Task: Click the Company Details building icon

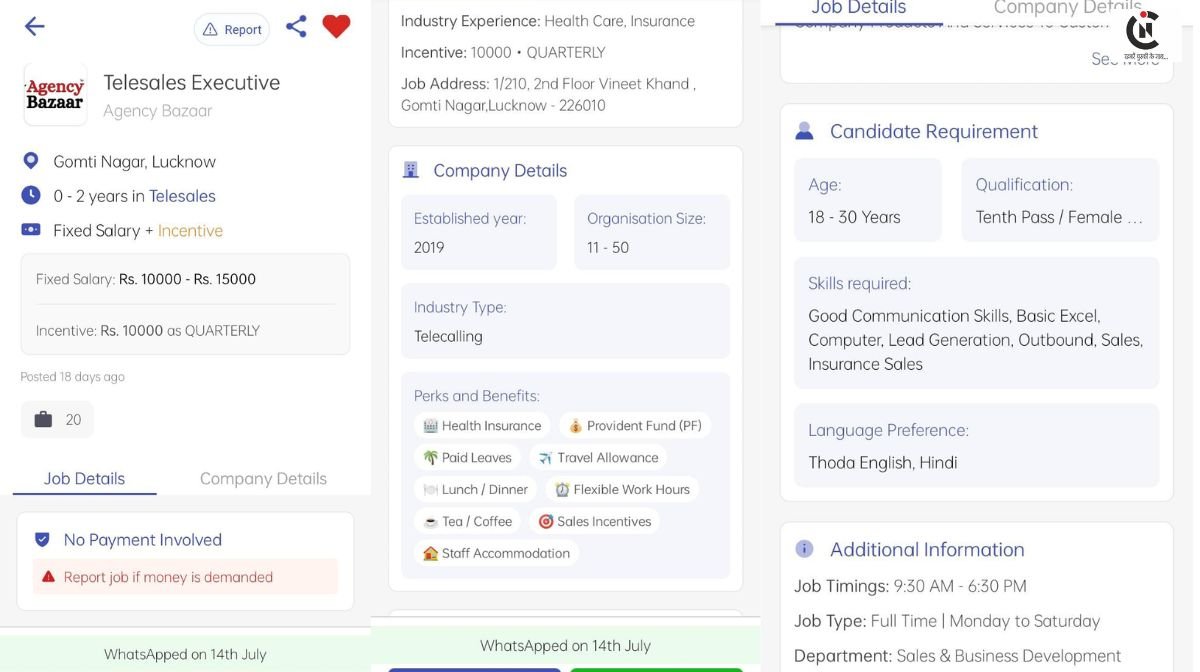Action: pos(410,170)
